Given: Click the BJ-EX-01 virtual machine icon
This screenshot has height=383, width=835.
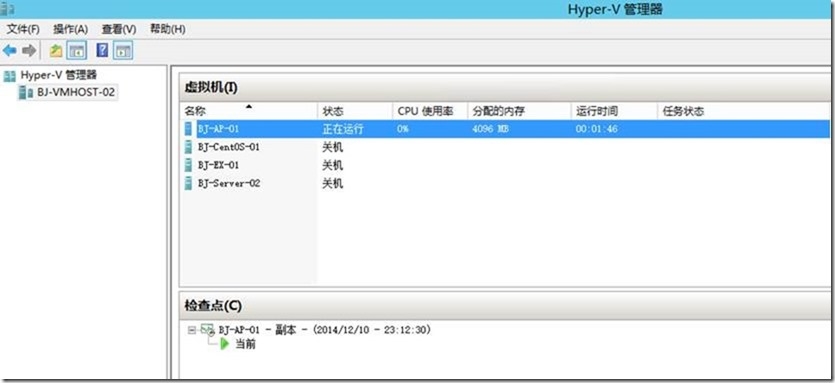Looking at the screenshot, I should pyautogui.click(x=188, y=165).
